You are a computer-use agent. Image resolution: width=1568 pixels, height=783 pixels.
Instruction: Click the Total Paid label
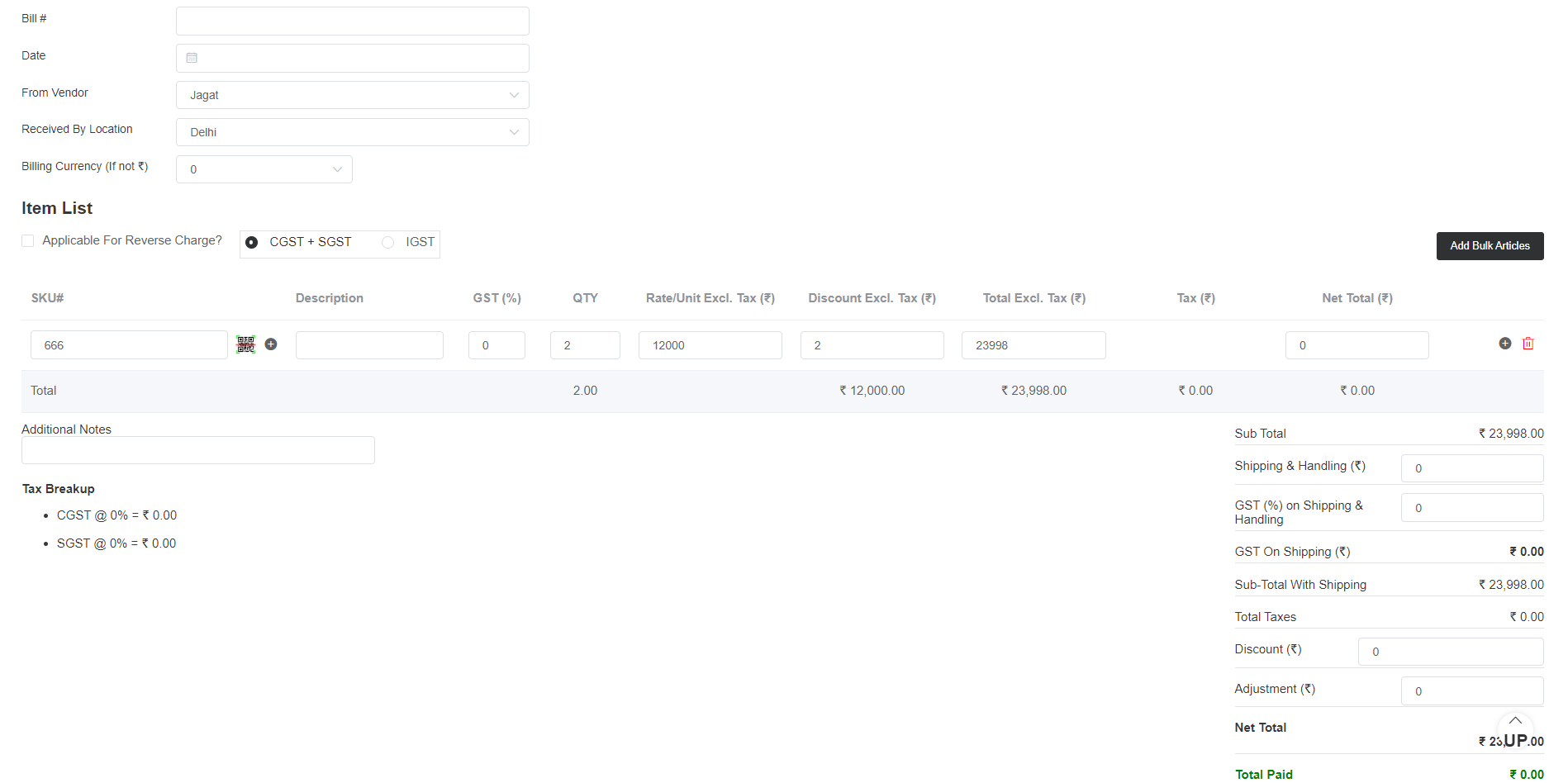click(x=1263, y=774)
